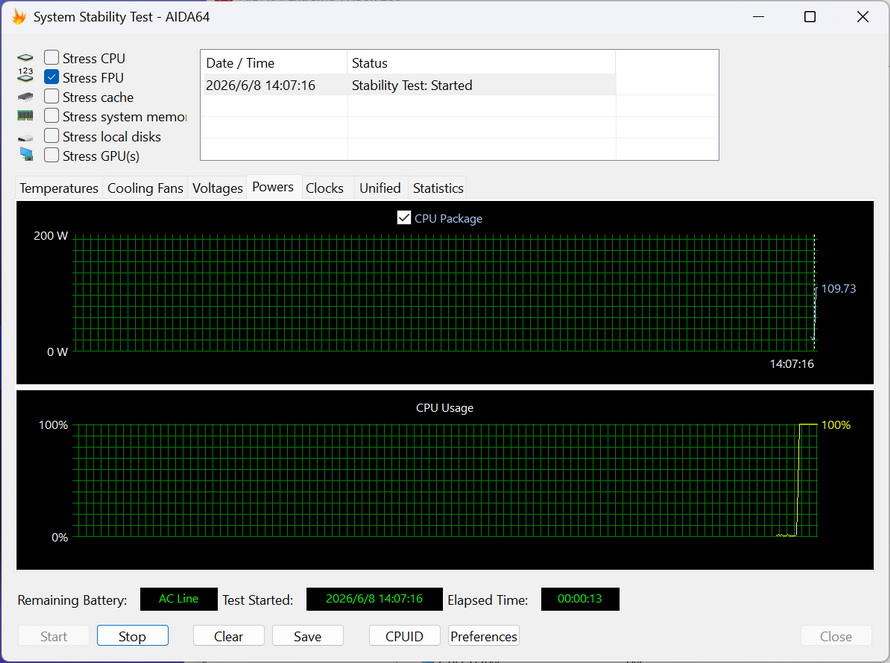
Task: Click the 200 W axis label
Action: [51, 236]
